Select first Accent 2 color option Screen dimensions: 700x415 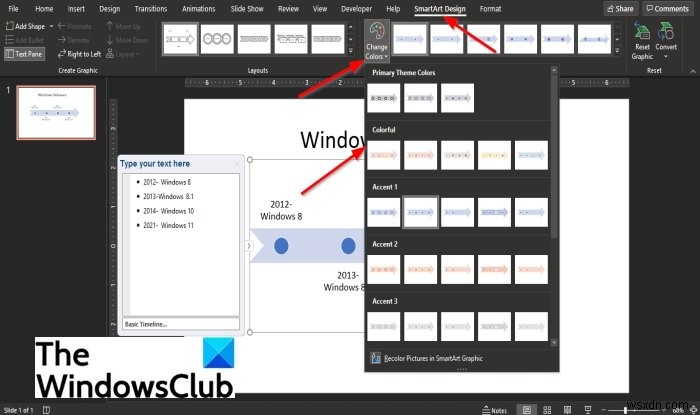coord(384,270)
